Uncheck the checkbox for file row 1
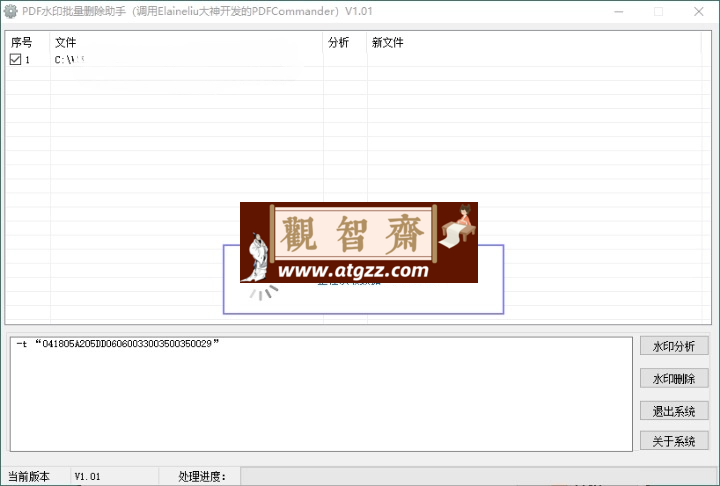720x486 pixels. click(x=15, y=59)
